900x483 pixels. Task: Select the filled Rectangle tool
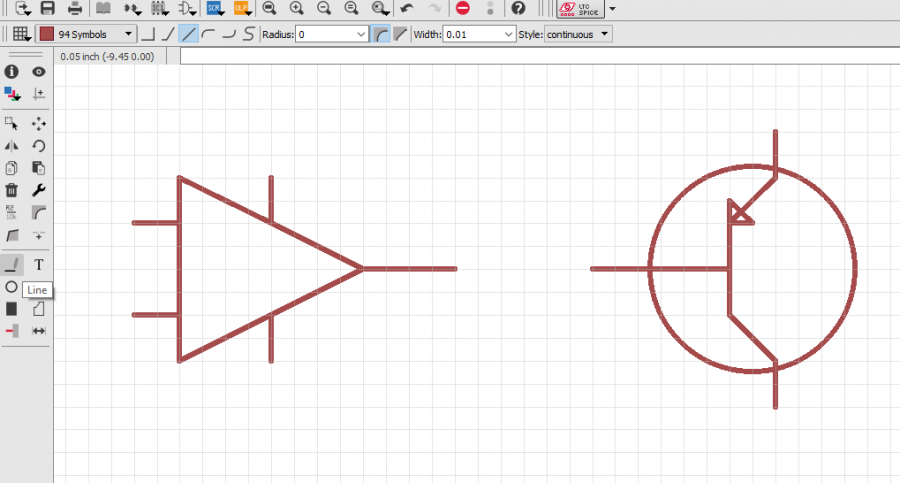11,309
